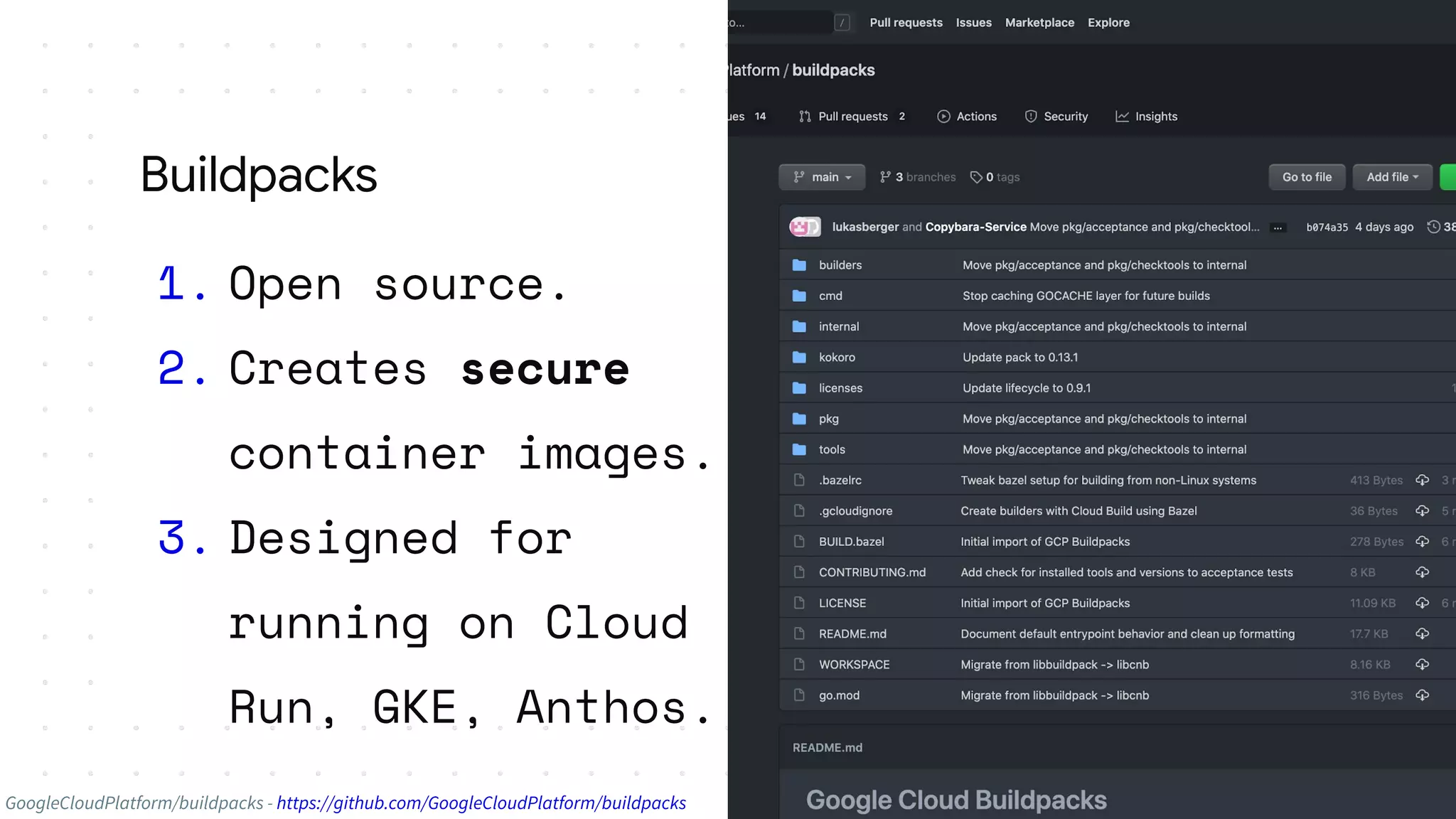Click the 'Google Cloud Buildpacks' README heading
Viewport: 1456px width, 819px height.
pos(956,801)
